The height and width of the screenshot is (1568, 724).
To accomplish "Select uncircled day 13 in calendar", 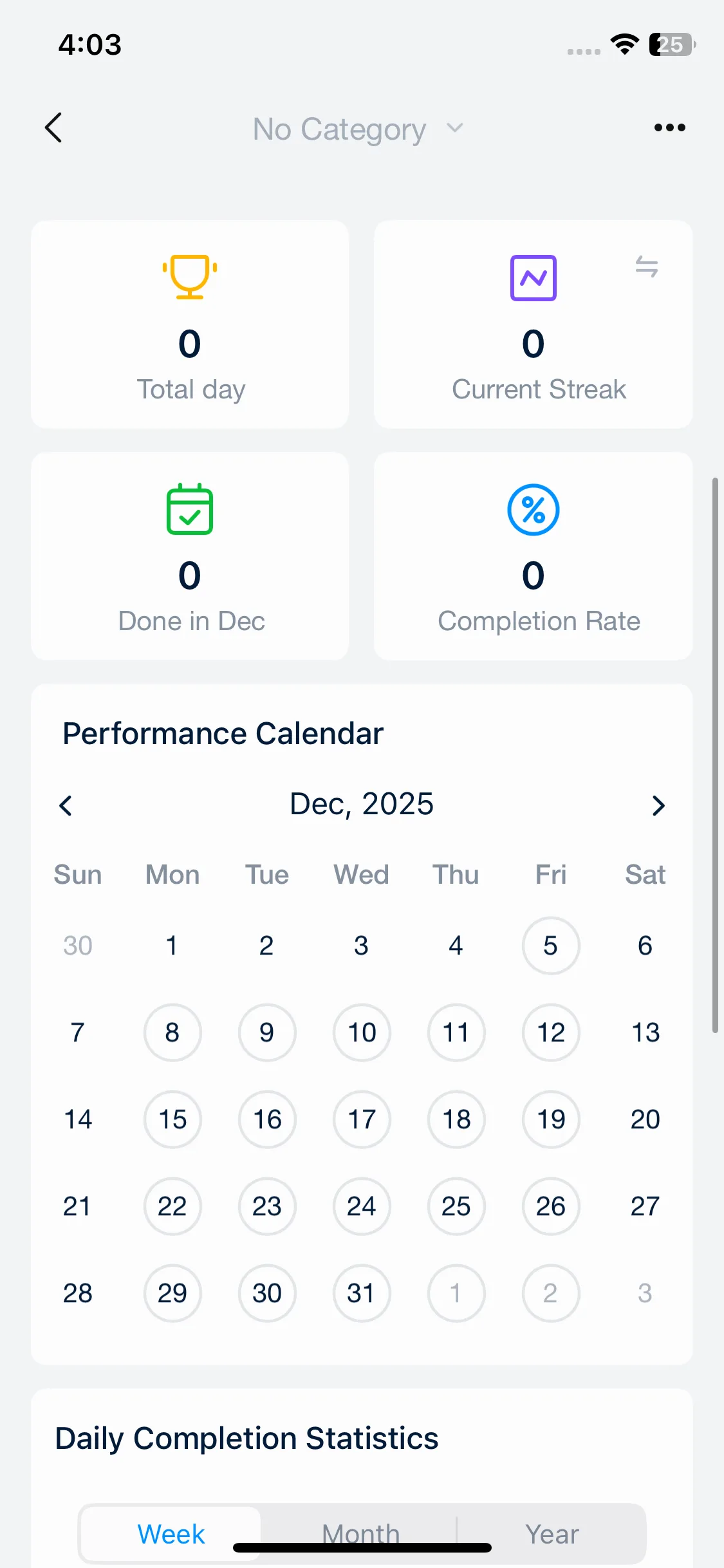I will [645, 1032].
